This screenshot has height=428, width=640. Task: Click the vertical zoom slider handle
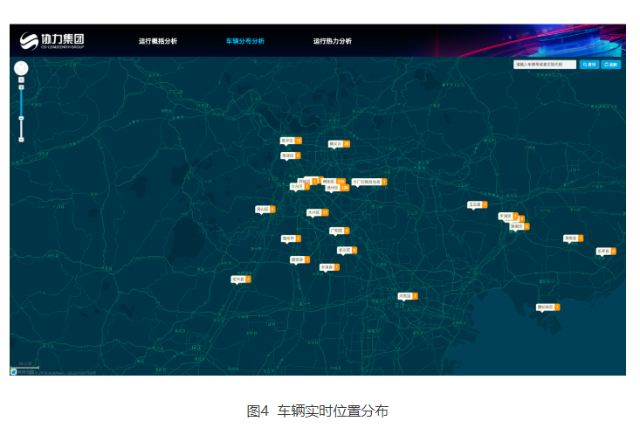click(21, 118)
